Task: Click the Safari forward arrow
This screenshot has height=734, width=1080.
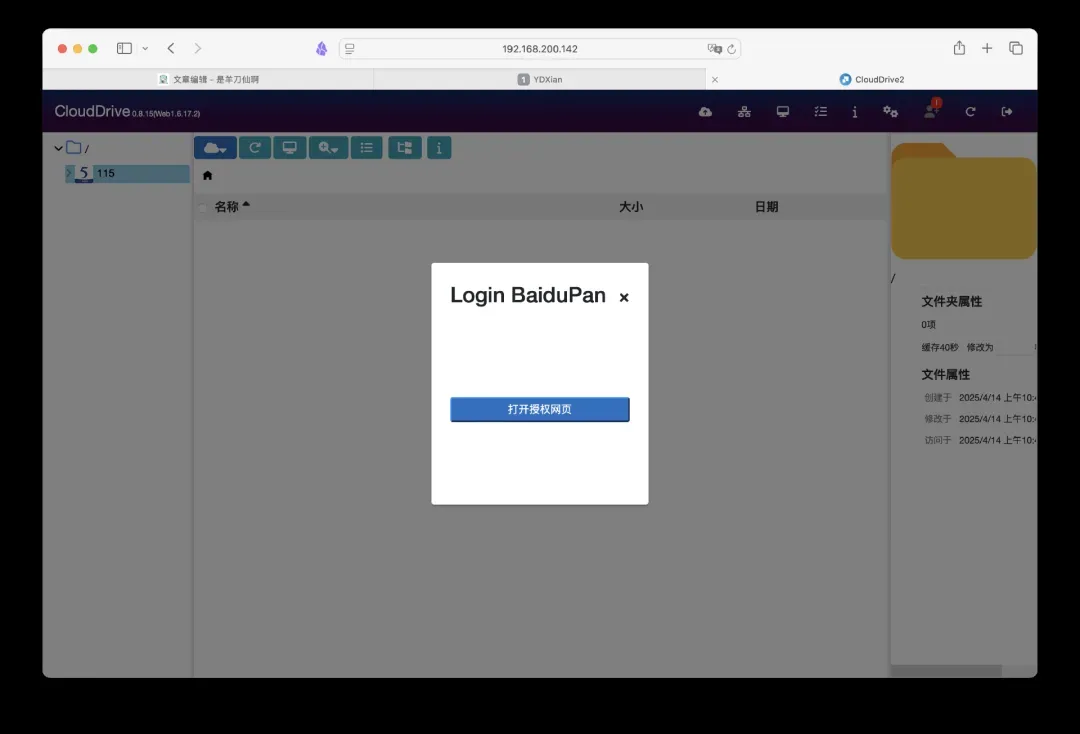Action: (198, 48)
